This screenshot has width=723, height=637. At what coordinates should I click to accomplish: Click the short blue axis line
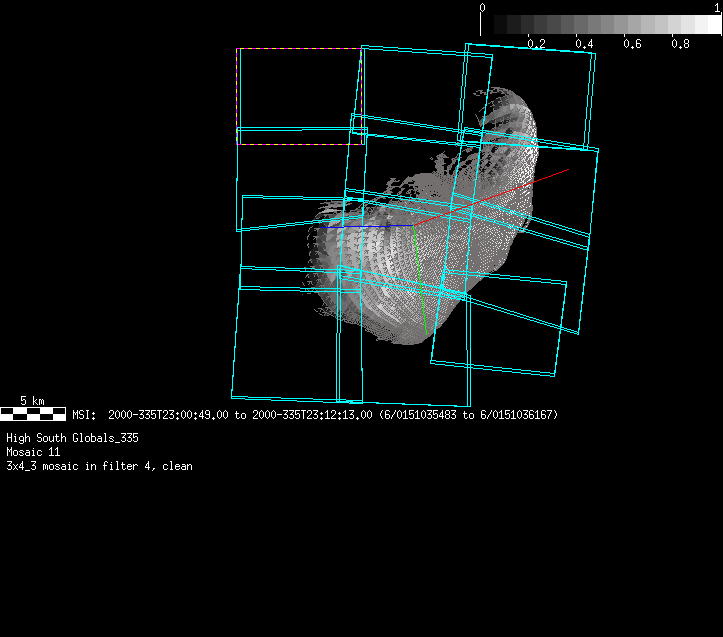[x=366, y=227]
